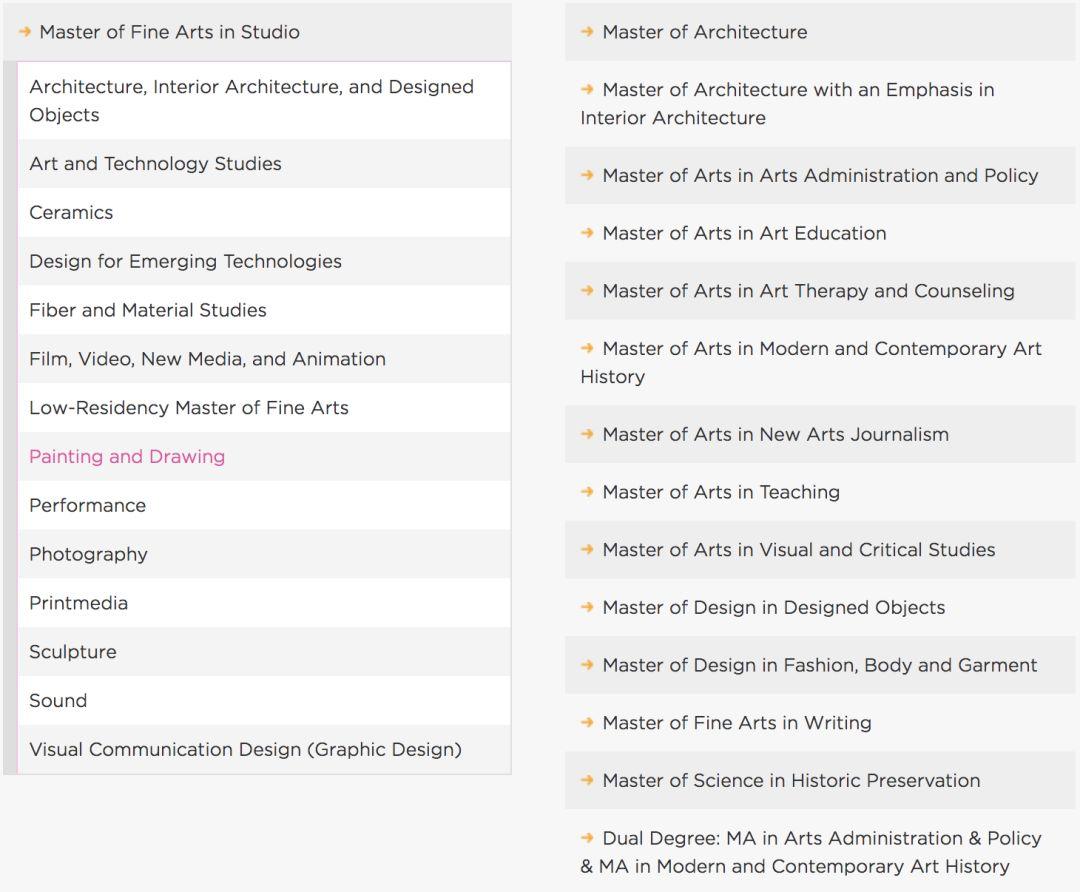Select Master of Arts in Arts Administration and Policy
Image resolution: width=1080 pixels, height=892 pixels.
820,176
